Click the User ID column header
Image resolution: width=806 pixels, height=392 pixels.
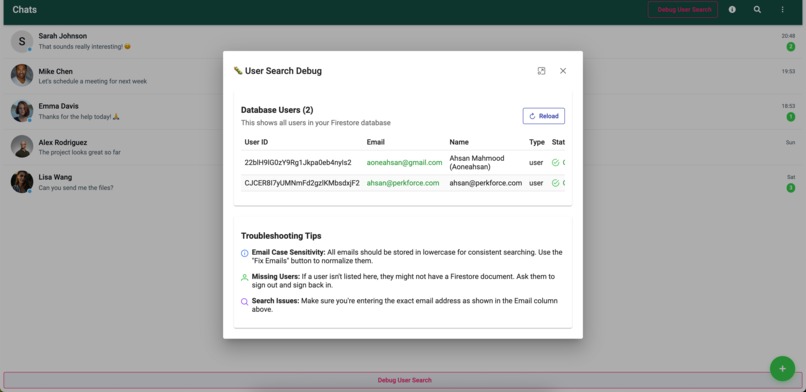click(x=256, y=142)
